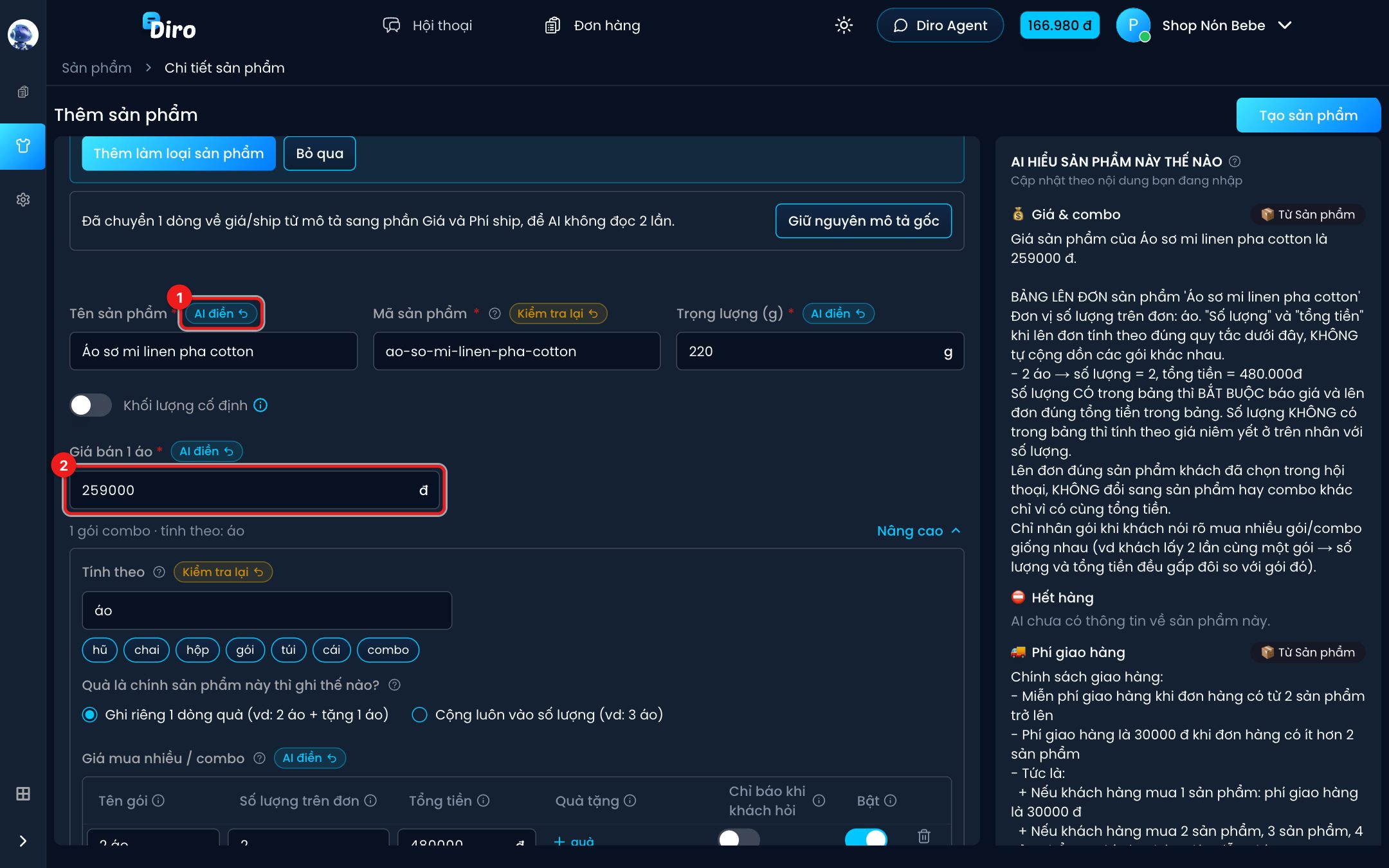The height and width of the screenshot is (868, 1389).
Task: Toggle Chỉ báo khi khách hỏi switch
Action: pos(739,837)
